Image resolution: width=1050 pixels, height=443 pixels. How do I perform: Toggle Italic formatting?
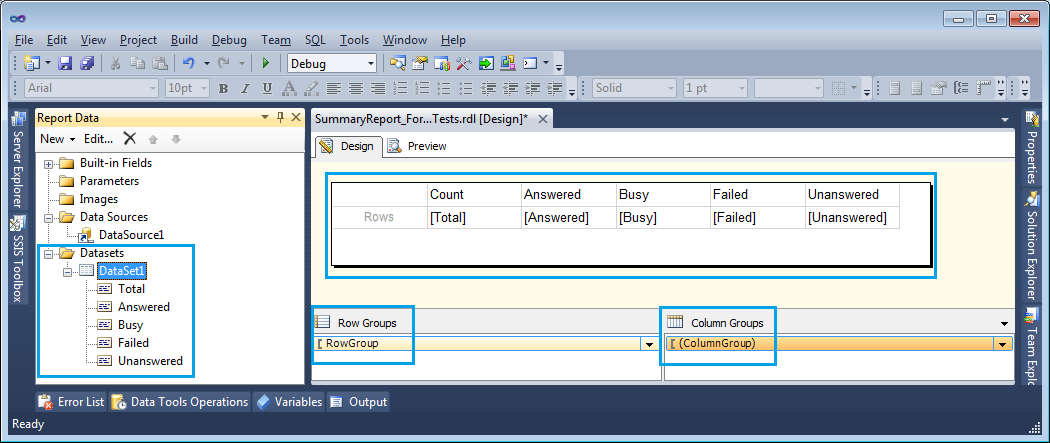tap(245, 88)
